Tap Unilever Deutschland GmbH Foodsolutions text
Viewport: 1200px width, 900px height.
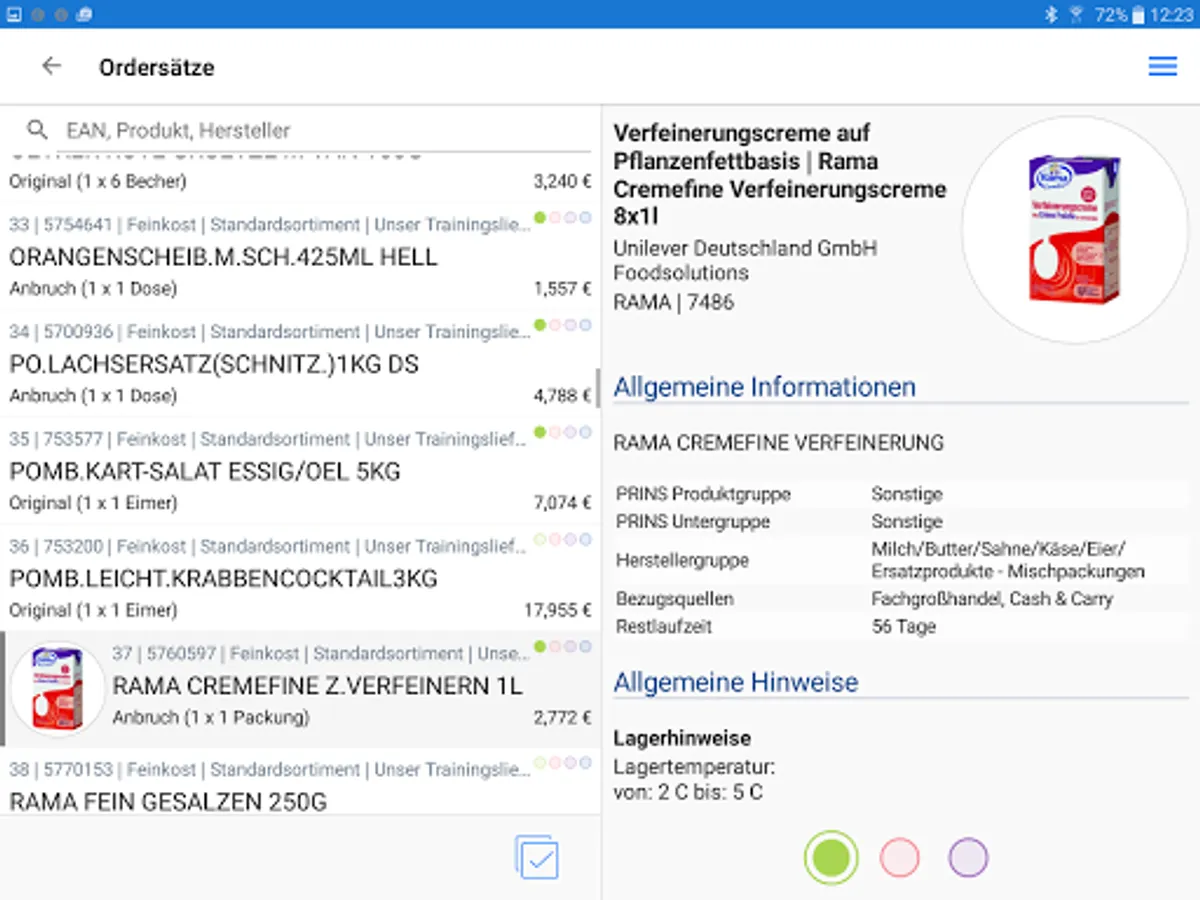(745, 260)
